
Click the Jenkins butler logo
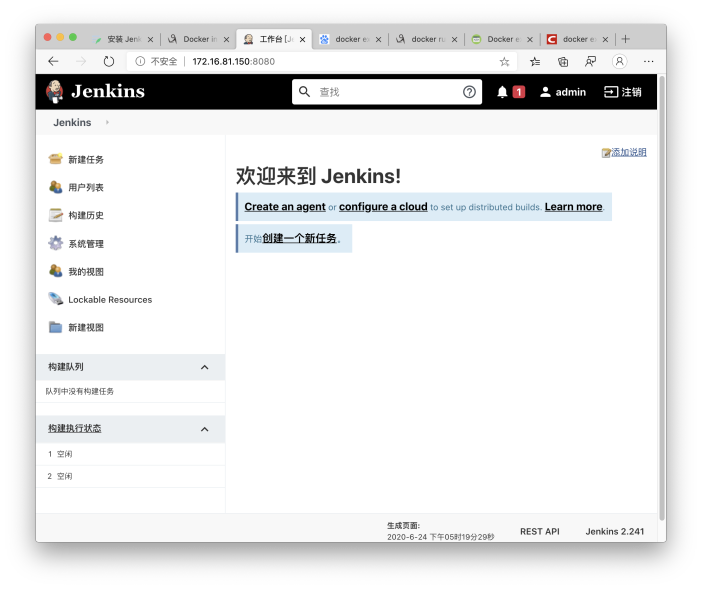[x=55, y=92]
